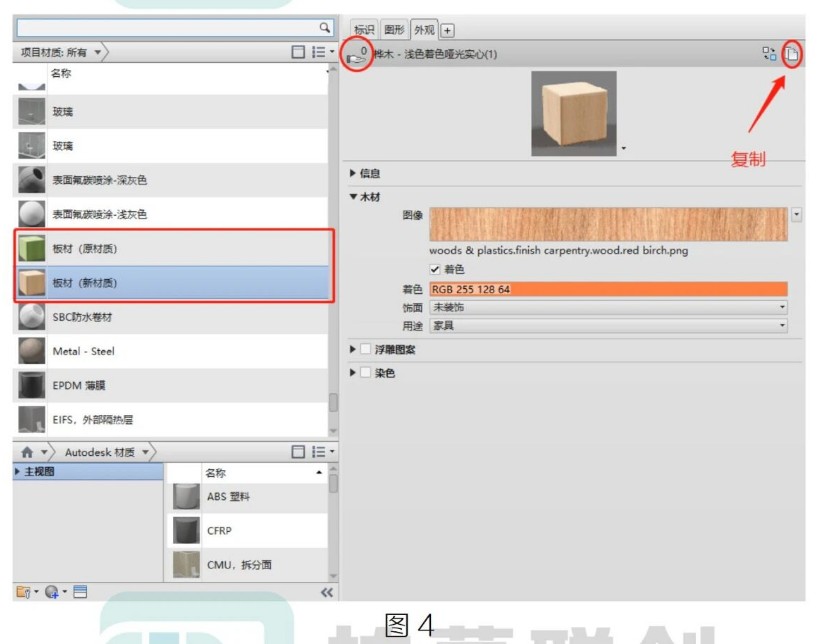Click the red birch image file name
832x644 pixels.
point(558,250)
